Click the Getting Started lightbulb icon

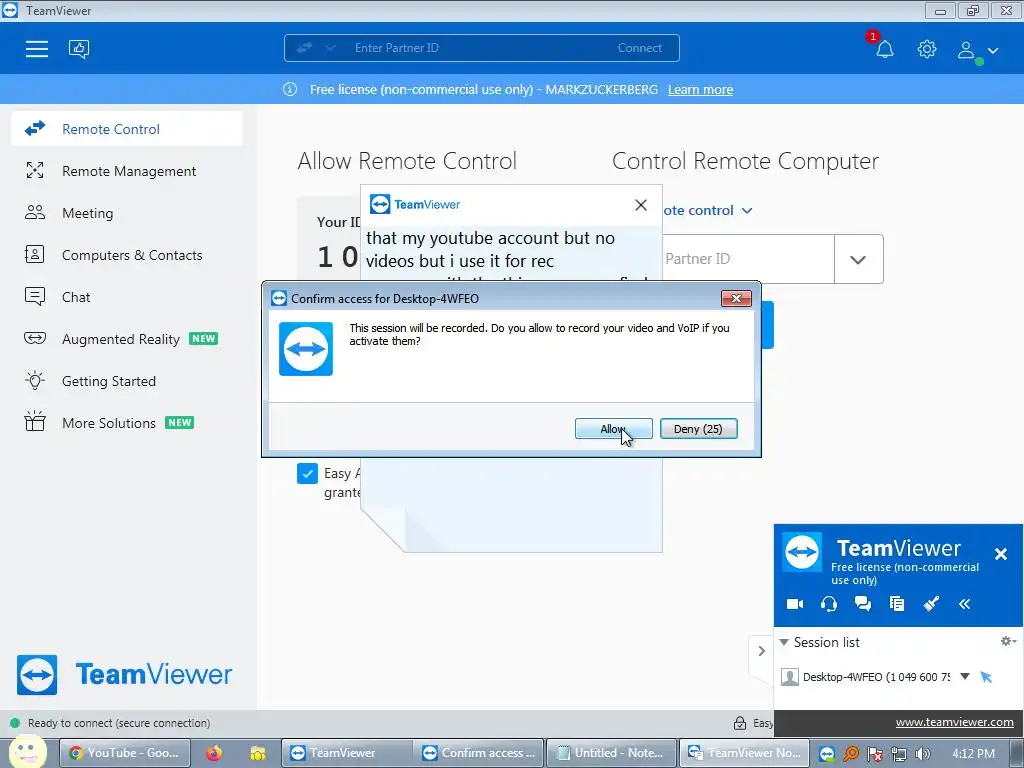35,380
